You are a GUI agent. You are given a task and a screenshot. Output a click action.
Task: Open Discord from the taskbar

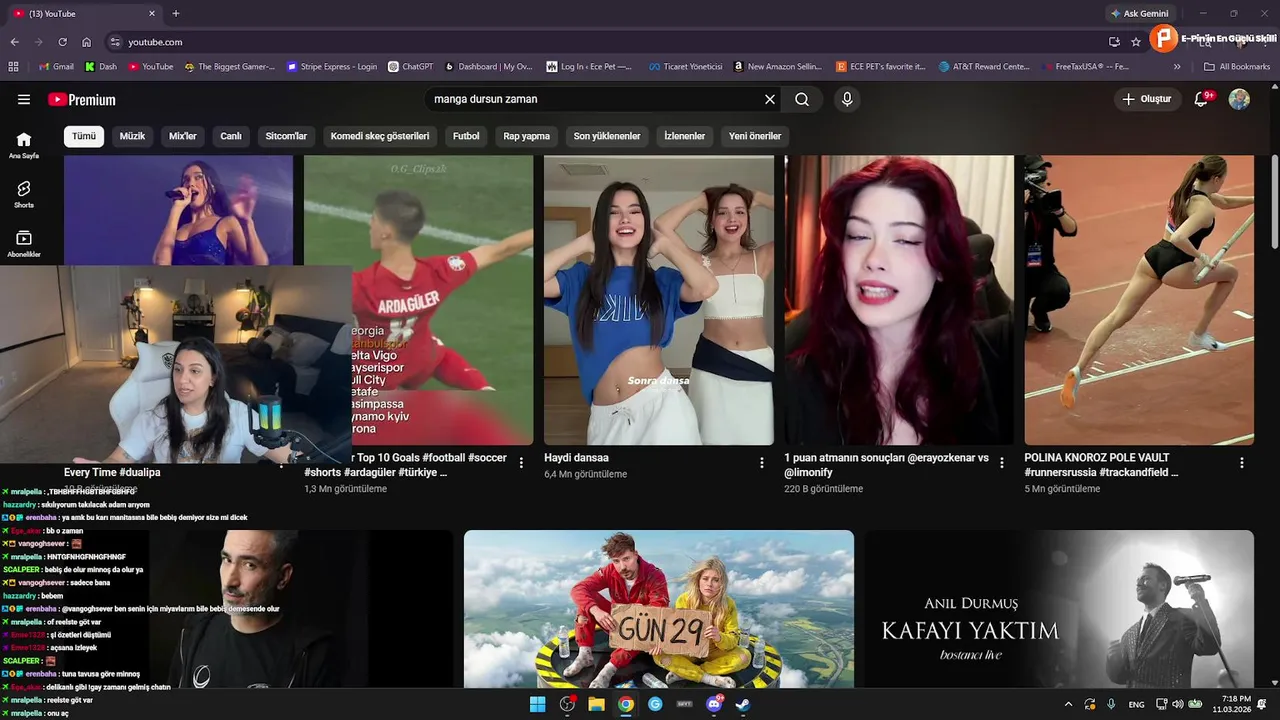click(x=714, y=704)
